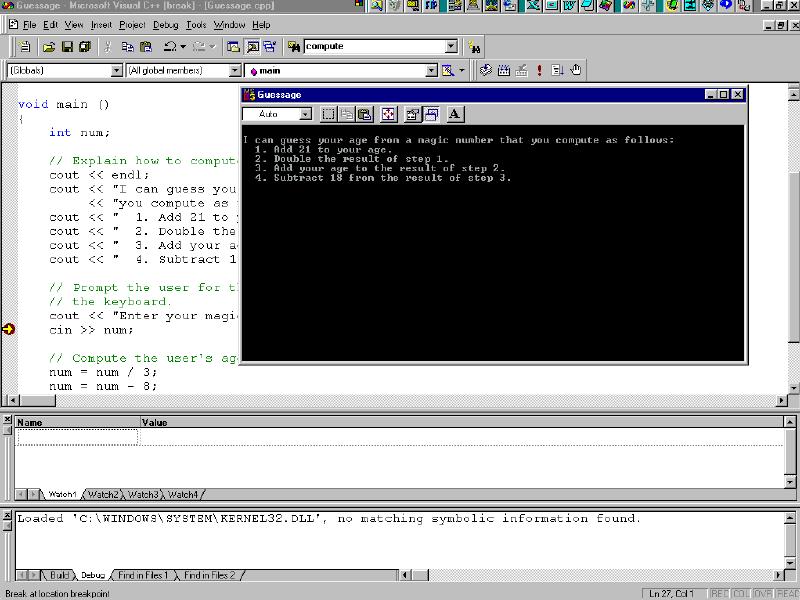This screenshot has height=600, width=800.
Task: Click the Paste icon in Guessage console toolbar
Action: (365, 114)
